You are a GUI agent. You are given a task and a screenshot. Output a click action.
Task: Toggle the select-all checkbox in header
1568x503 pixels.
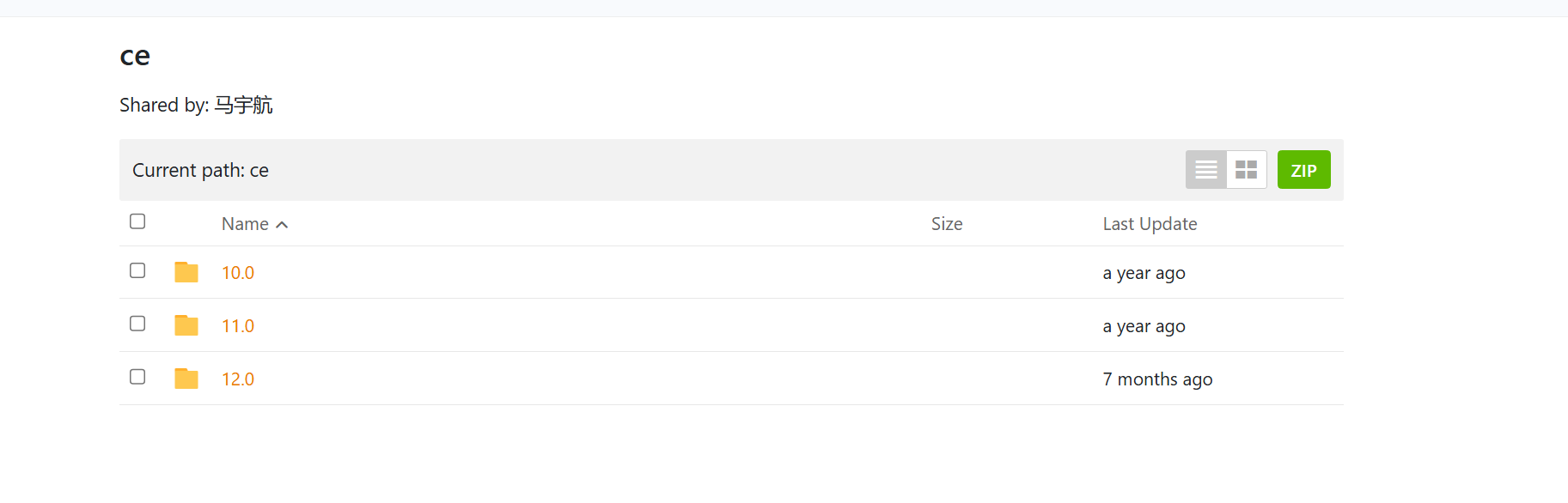[137, 221]
